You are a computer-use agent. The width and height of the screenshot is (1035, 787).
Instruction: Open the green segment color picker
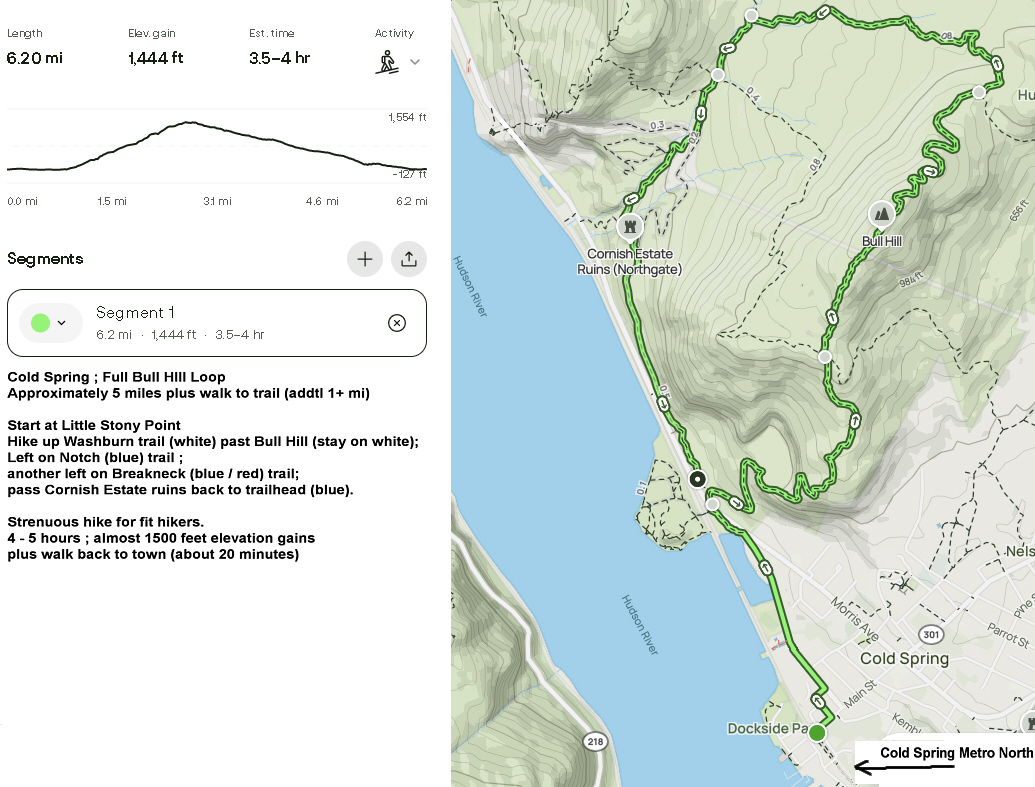41,322
